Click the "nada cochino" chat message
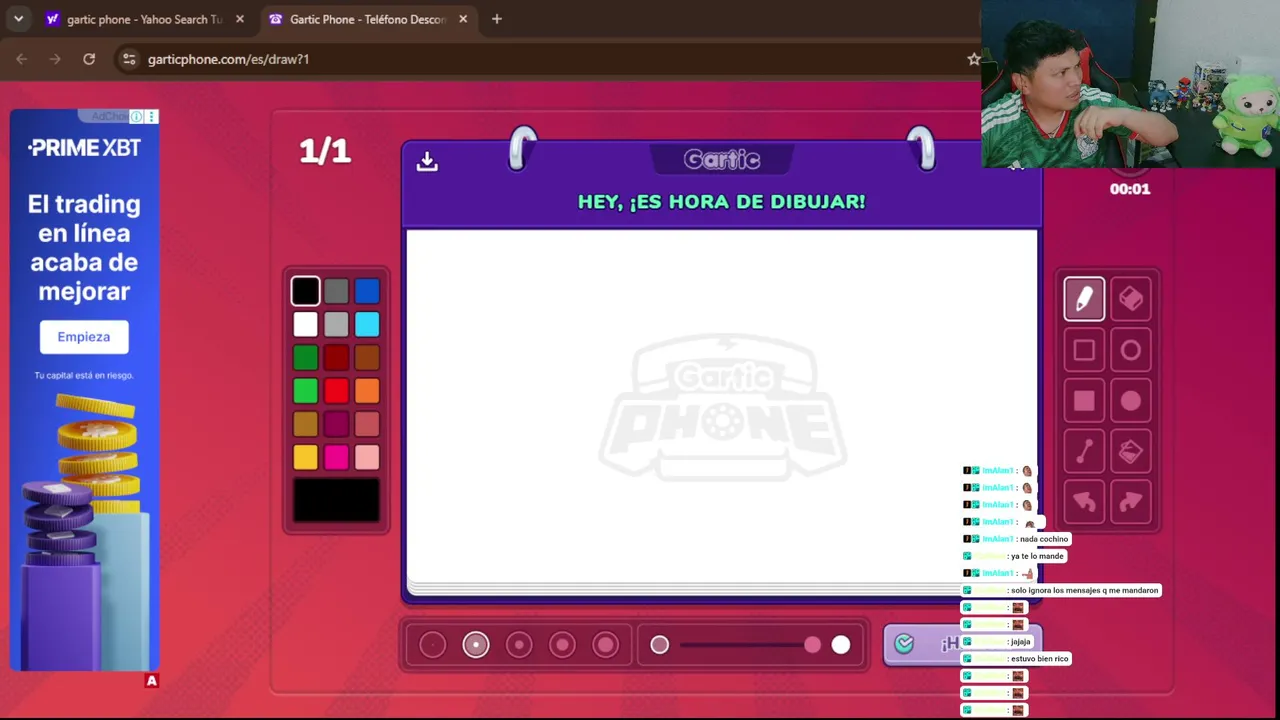 [1044, 539]
